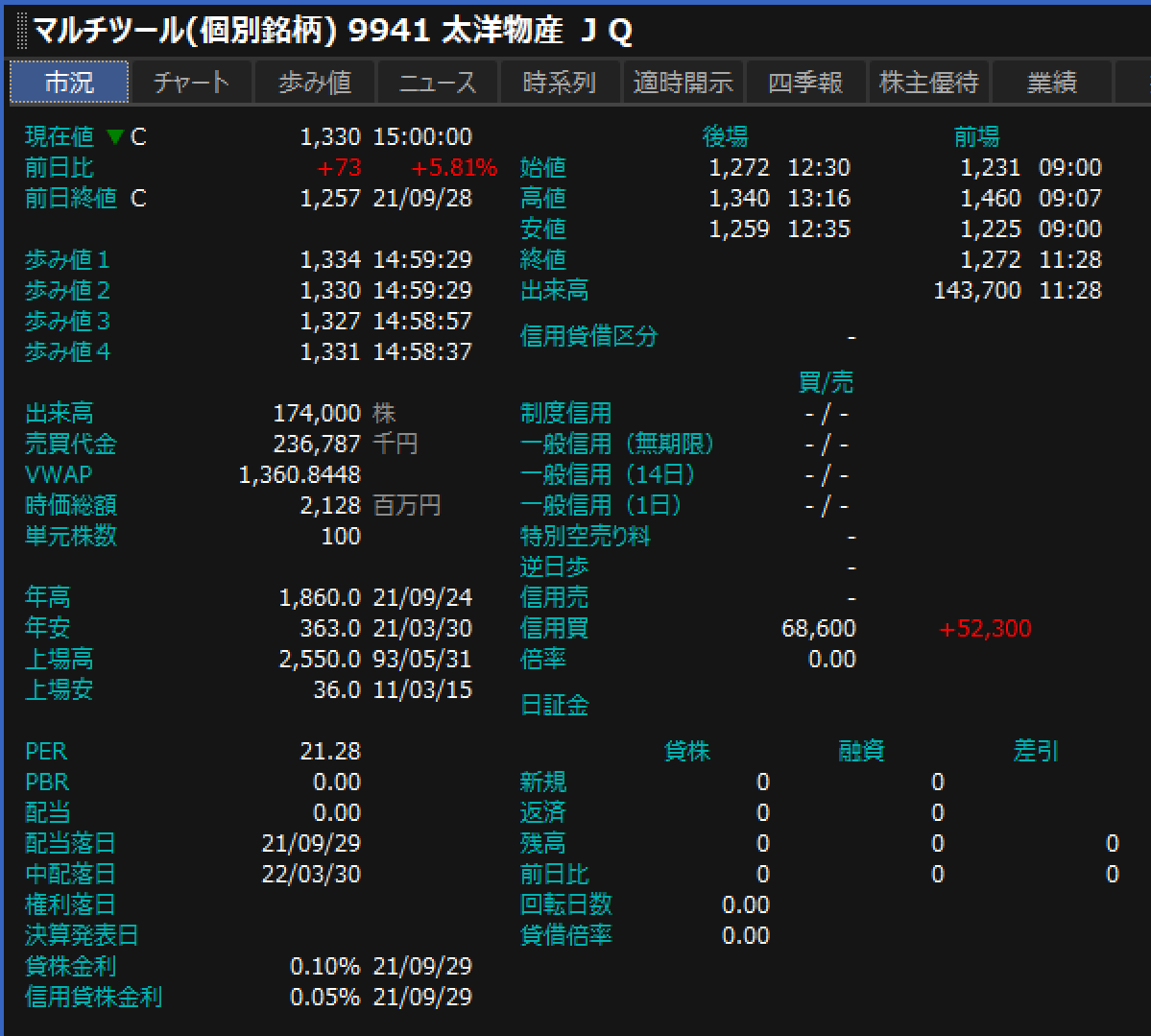Grab the dotted drag handle beside title
1151x1036 pixels.
pyautogui.click(x=22, y=31)
